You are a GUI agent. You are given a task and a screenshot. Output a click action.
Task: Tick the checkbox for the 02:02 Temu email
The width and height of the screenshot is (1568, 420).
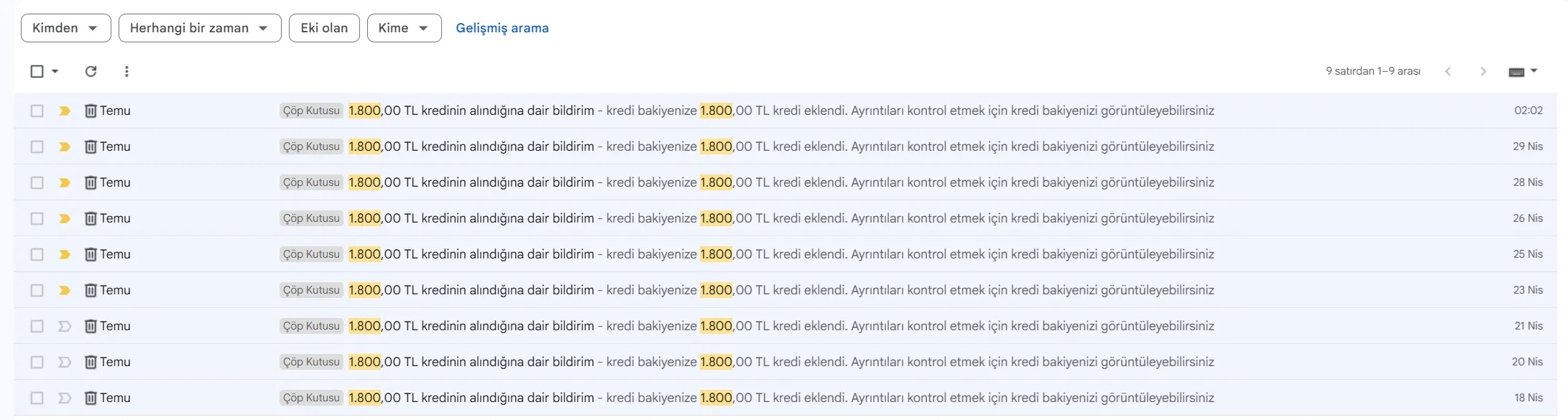[x=37, y=111]
